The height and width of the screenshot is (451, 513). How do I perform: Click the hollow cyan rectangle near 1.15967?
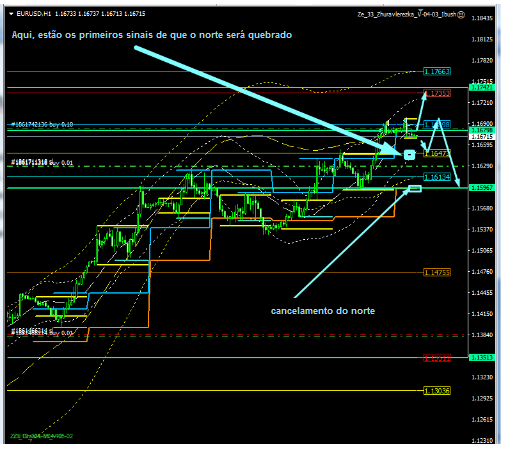pos(415,189)
